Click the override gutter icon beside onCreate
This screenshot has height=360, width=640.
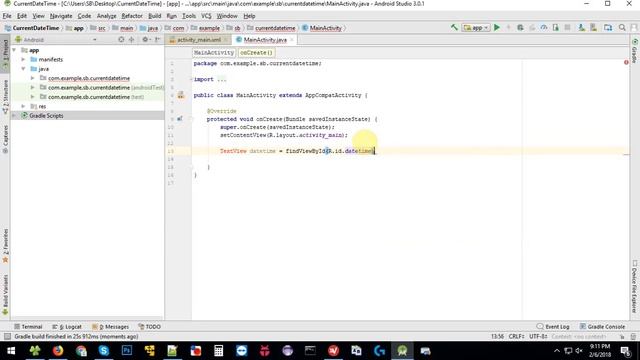pyautogui.click(x=180, y=119)
